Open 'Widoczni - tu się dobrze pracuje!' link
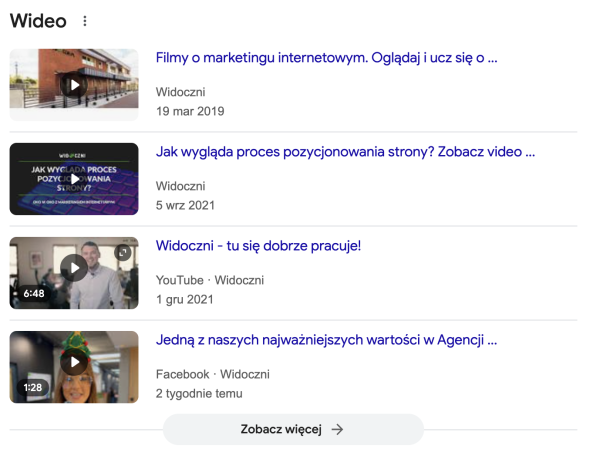Image resolution: width=600 pixels, height=459 pixels. coord(258,246)
